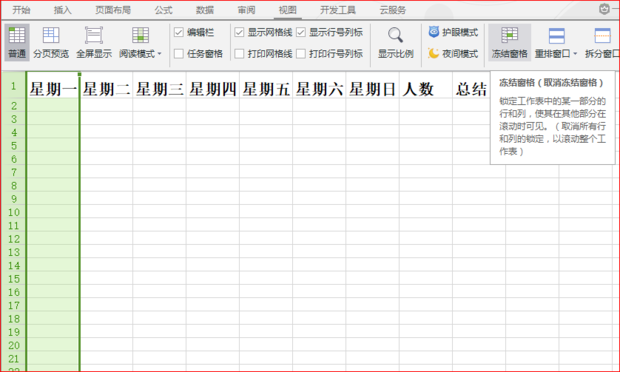Uncheck 显示行号列标 checkbox

pos(301,32)
